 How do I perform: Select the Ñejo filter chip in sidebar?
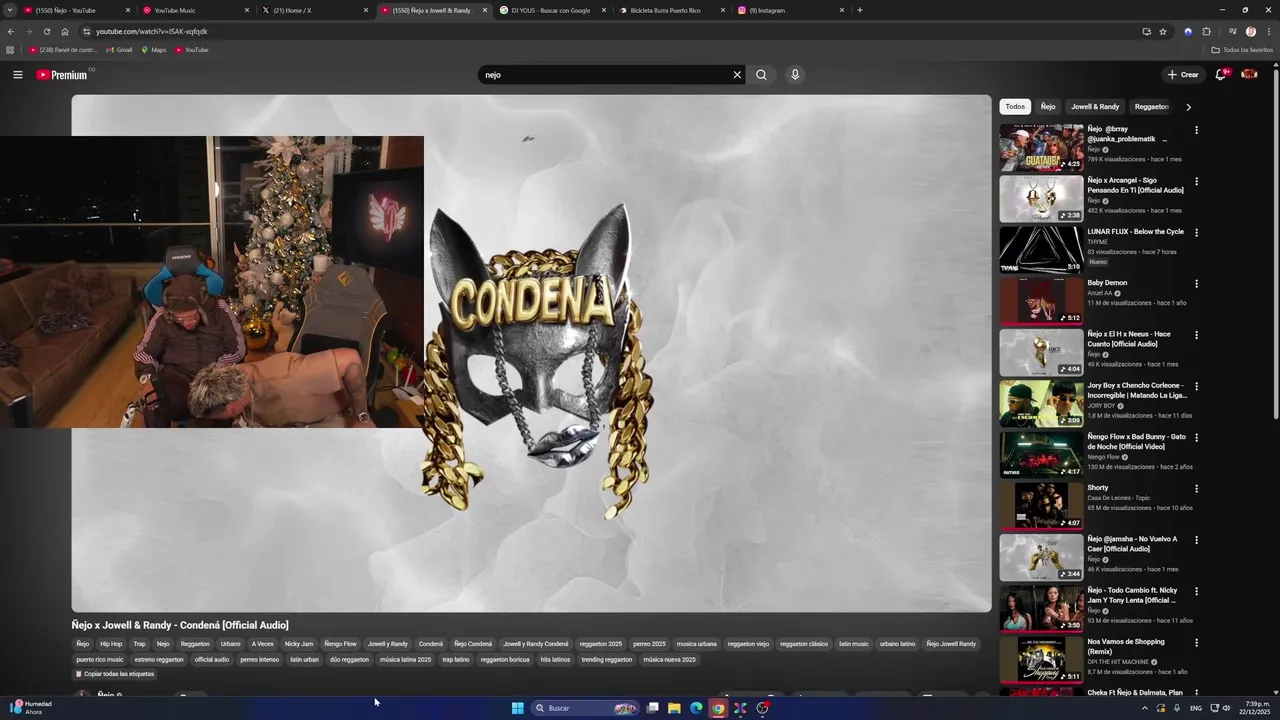coord(1048,107)
